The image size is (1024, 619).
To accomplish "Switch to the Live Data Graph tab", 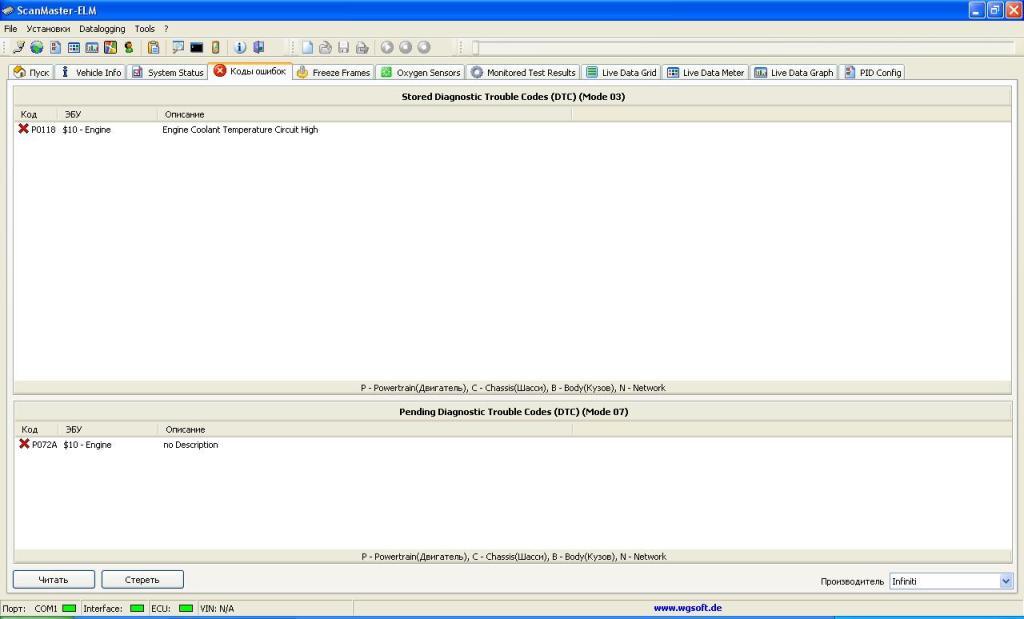I will pyautogui.click(x=793, y=73).
